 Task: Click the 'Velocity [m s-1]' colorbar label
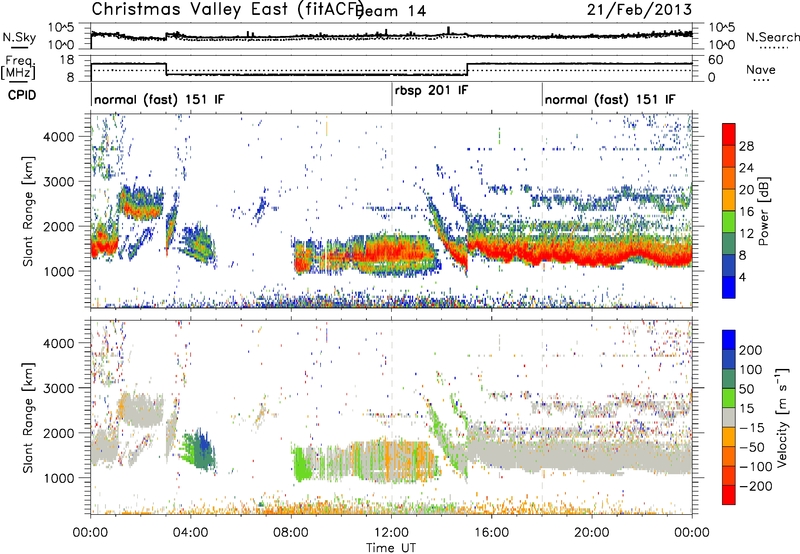click(781, 417)
